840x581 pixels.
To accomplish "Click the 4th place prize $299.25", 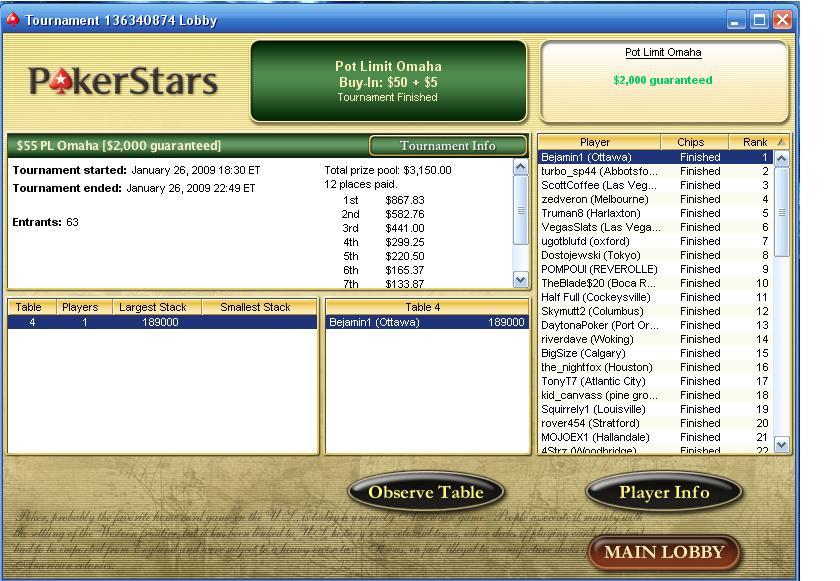I will [x=404, y=242].
